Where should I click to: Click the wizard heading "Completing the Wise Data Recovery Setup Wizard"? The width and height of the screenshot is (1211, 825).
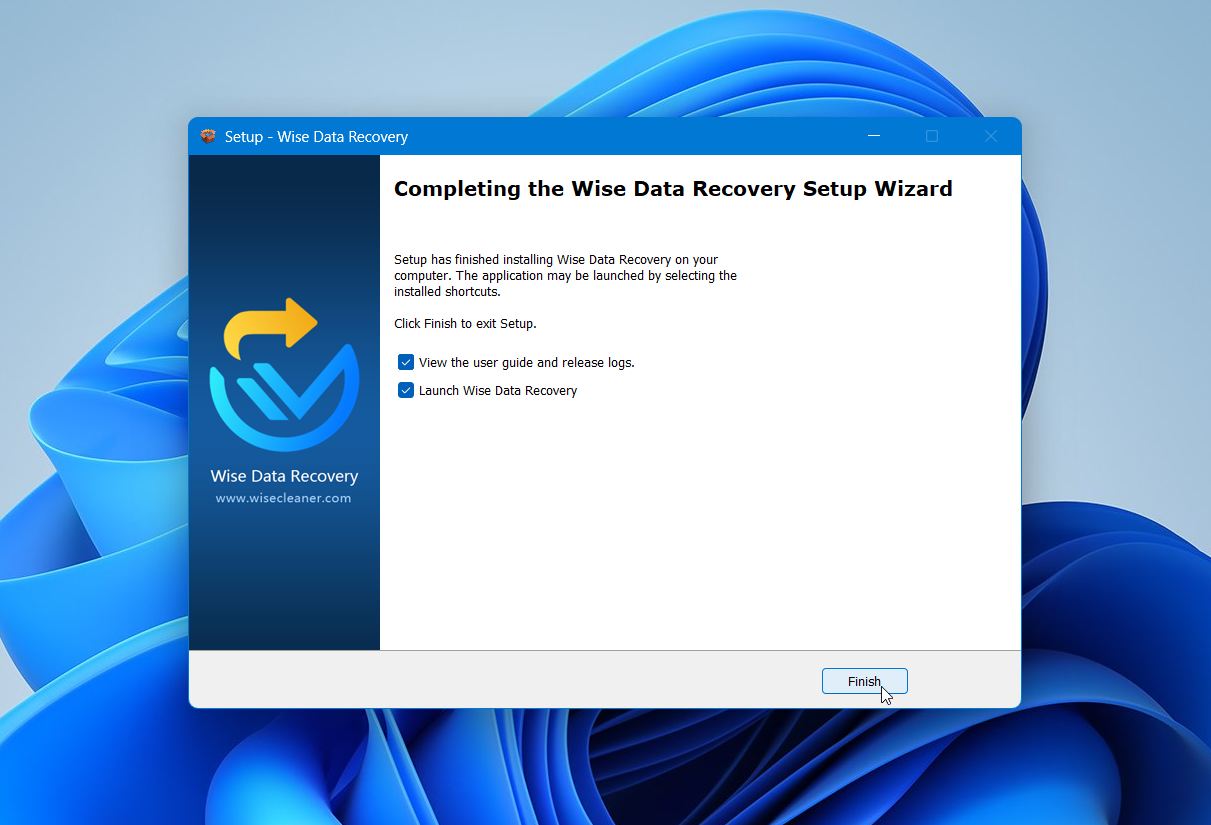[672, 188]
